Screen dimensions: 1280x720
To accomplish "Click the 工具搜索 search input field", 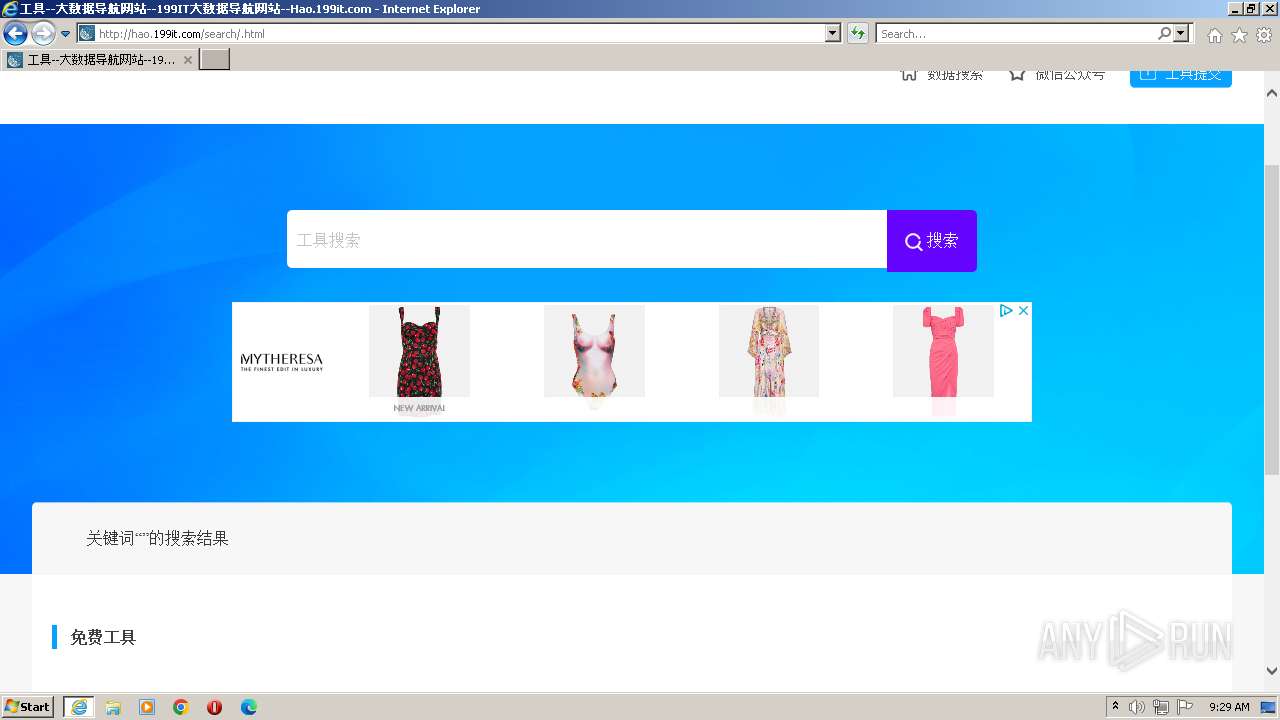I will click(x=587, y=240).
